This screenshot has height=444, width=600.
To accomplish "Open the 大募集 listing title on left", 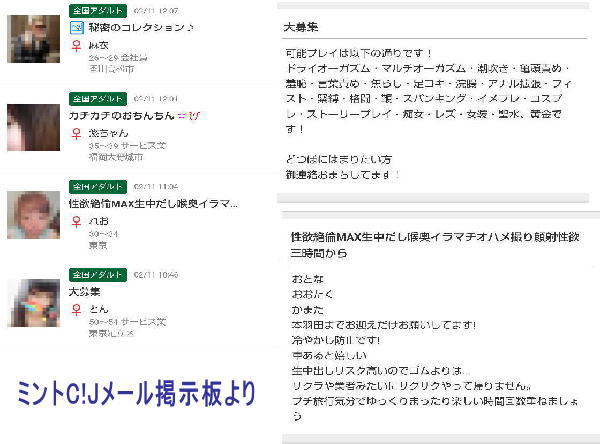I will (x=84, y=291).
